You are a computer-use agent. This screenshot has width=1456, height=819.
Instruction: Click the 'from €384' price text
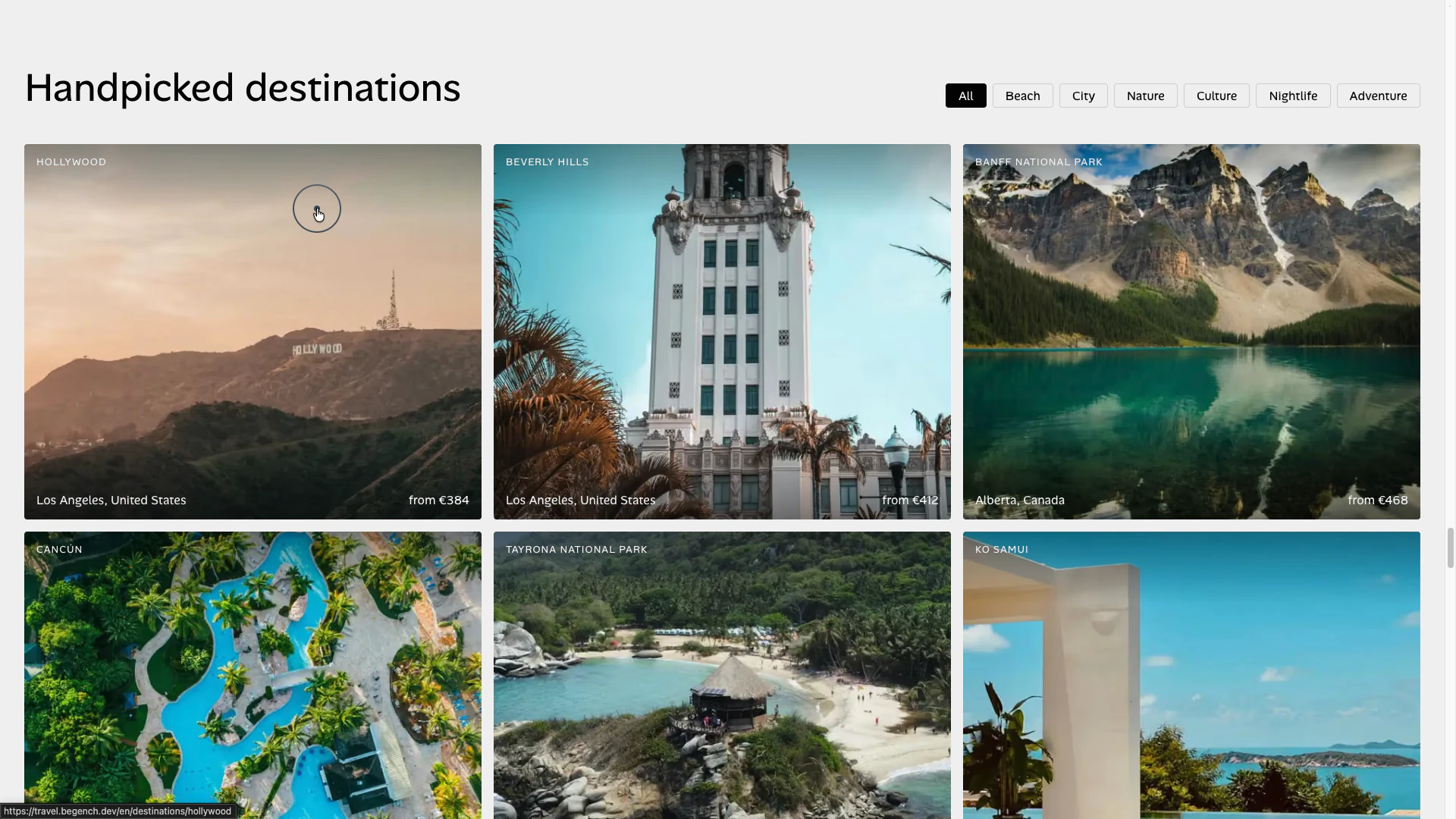pyautogui.click(x=438, y=500)
